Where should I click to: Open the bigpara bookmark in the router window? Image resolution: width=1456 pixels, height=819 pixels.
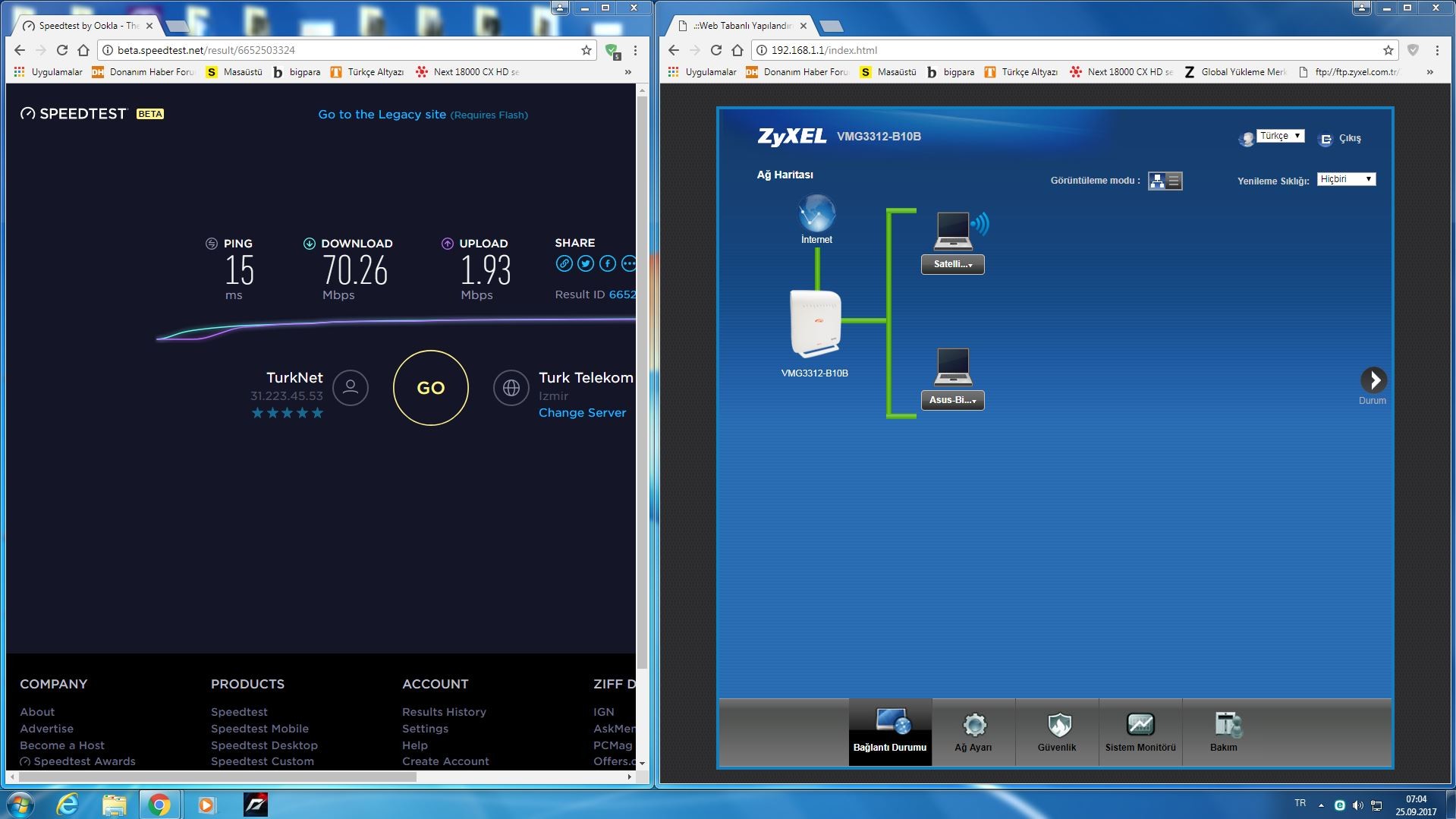point(951,72)
